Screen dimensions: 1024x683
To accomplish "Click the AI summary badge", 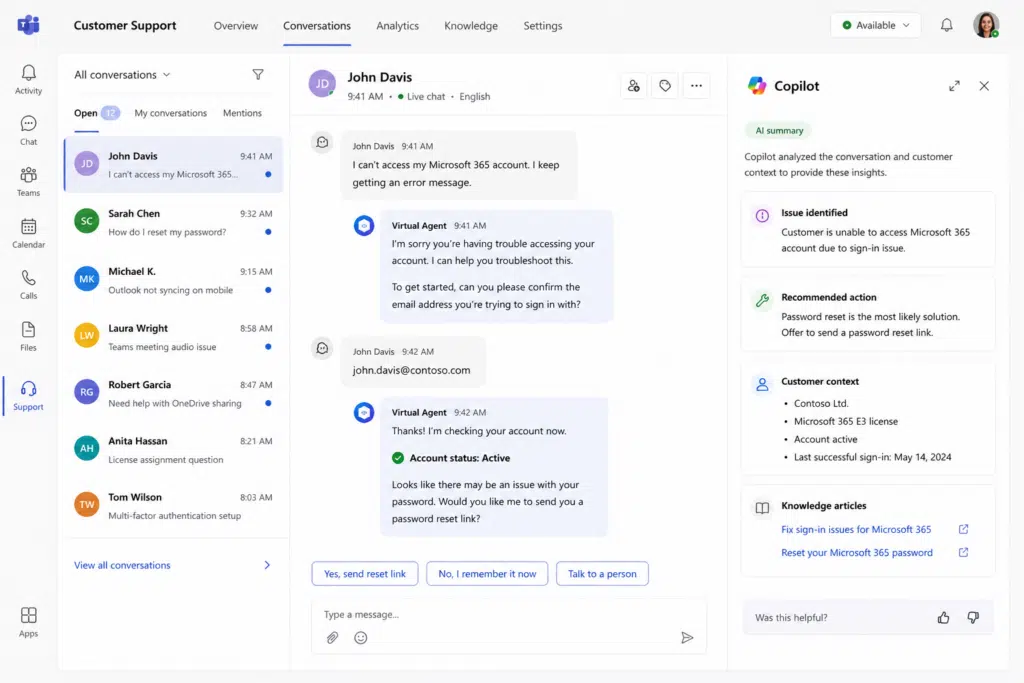I will pyautogui.click(x=779, y=130).
